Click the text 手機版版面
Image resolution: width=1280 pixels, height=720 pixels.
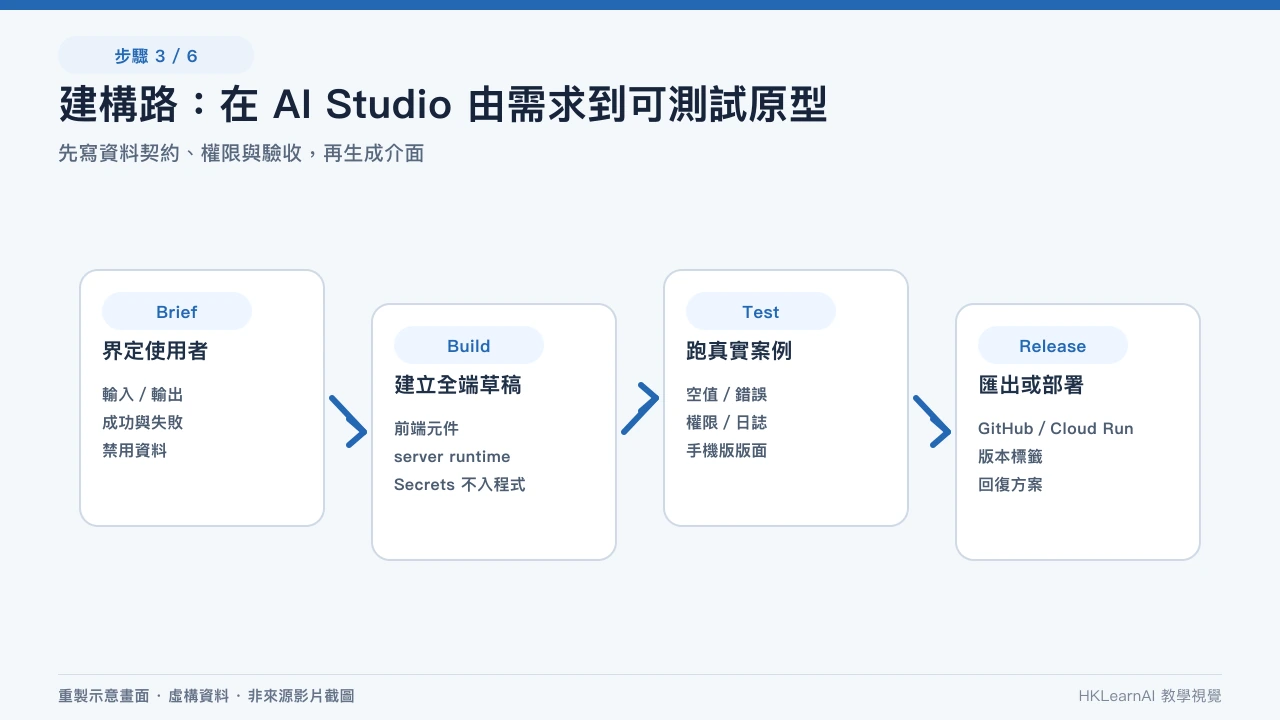point(727,450)
